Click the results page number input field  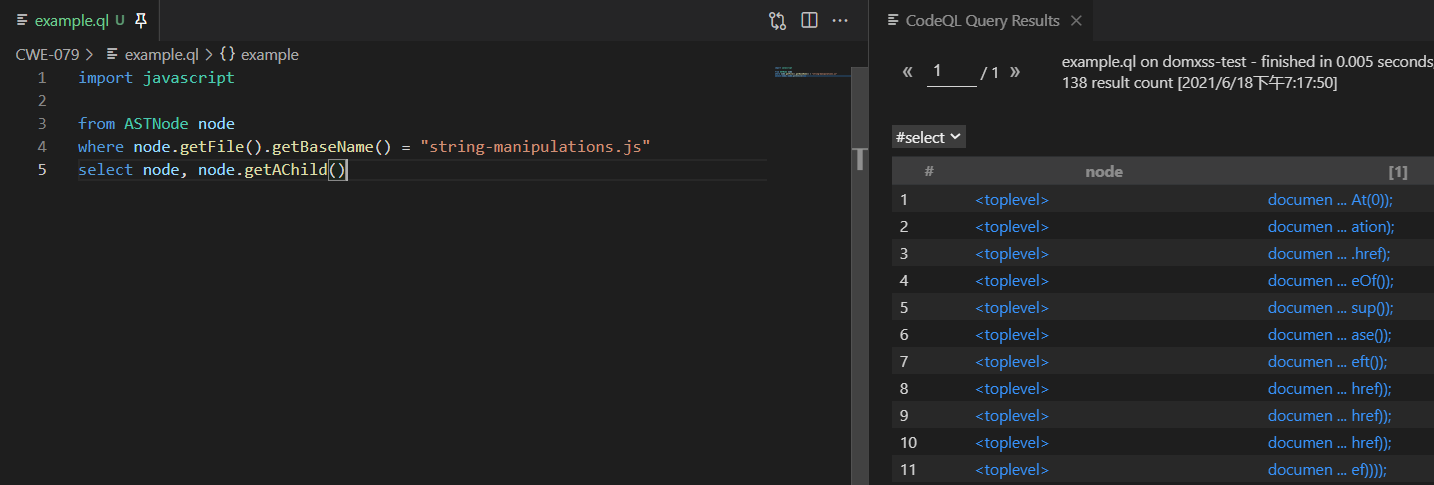[951, 72]
